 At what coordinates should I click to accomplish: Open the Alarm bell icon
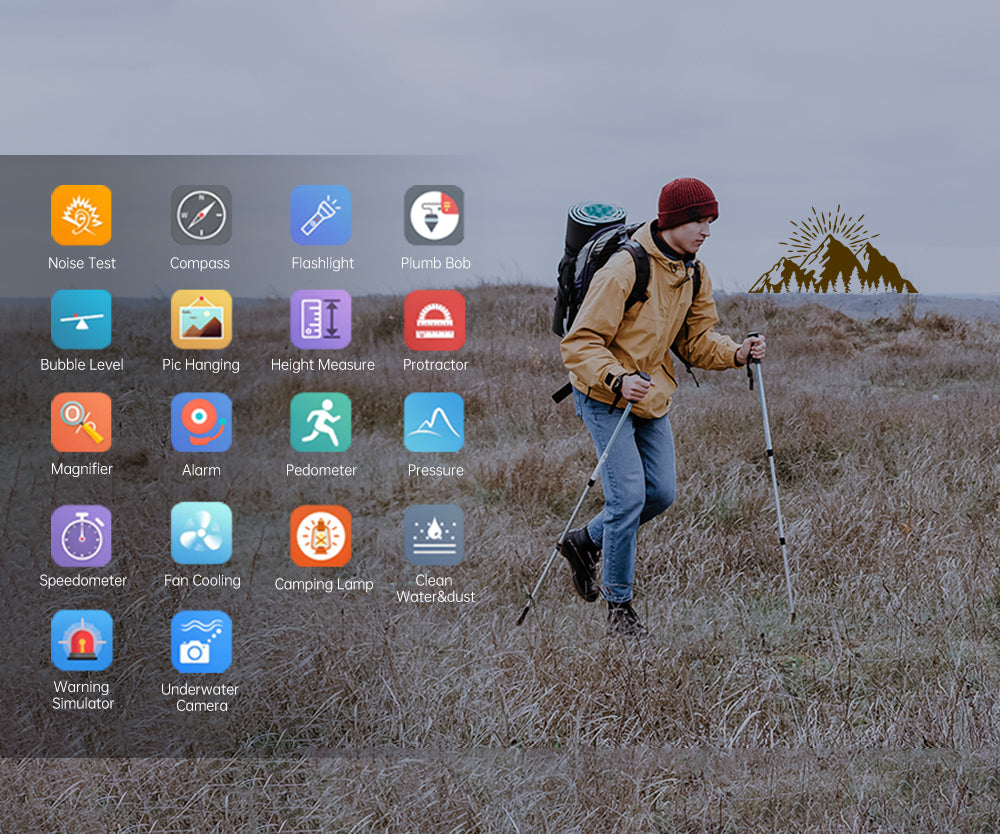[201, 422]
